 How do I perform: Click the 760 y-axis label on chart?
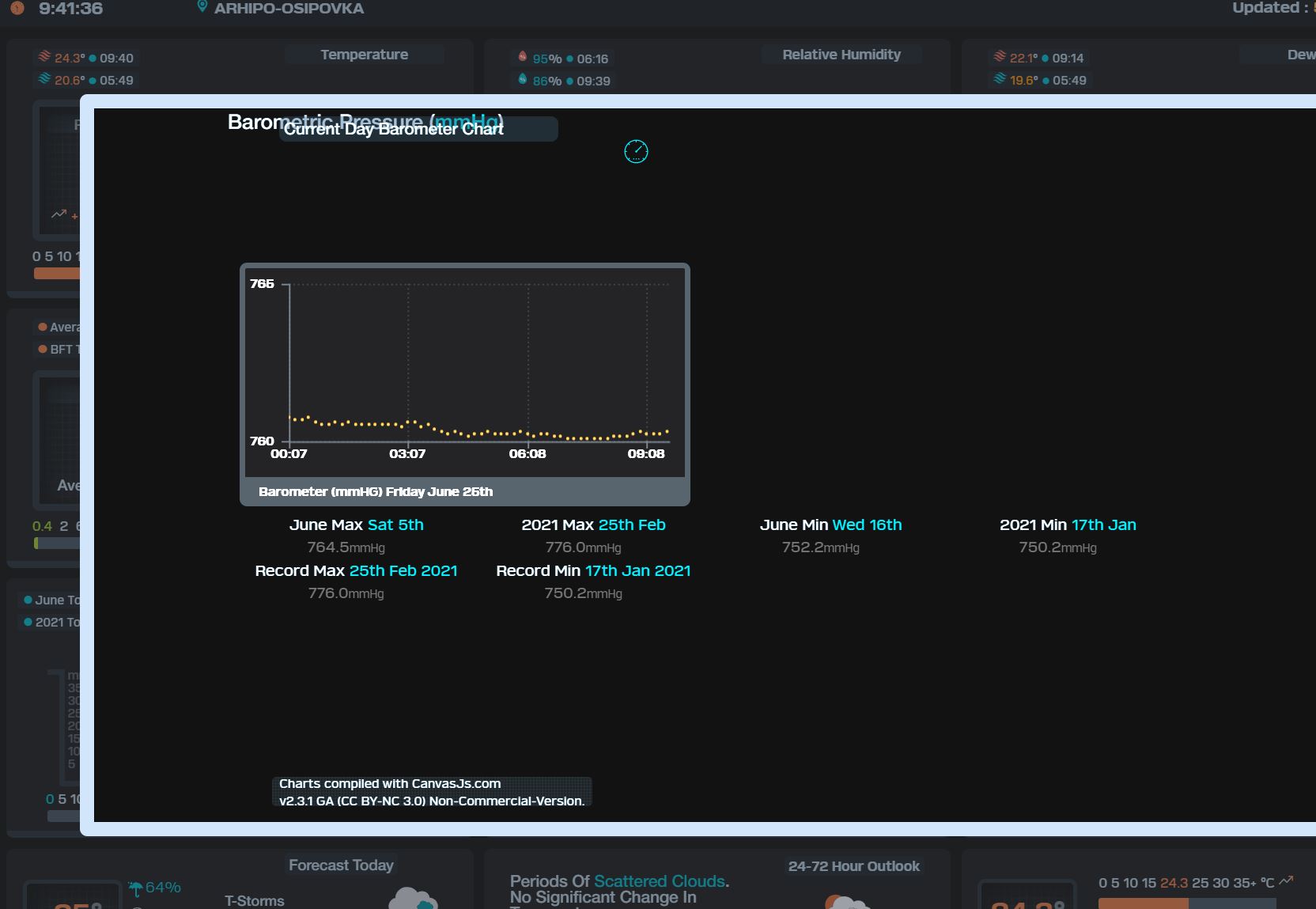pos(262,441)
